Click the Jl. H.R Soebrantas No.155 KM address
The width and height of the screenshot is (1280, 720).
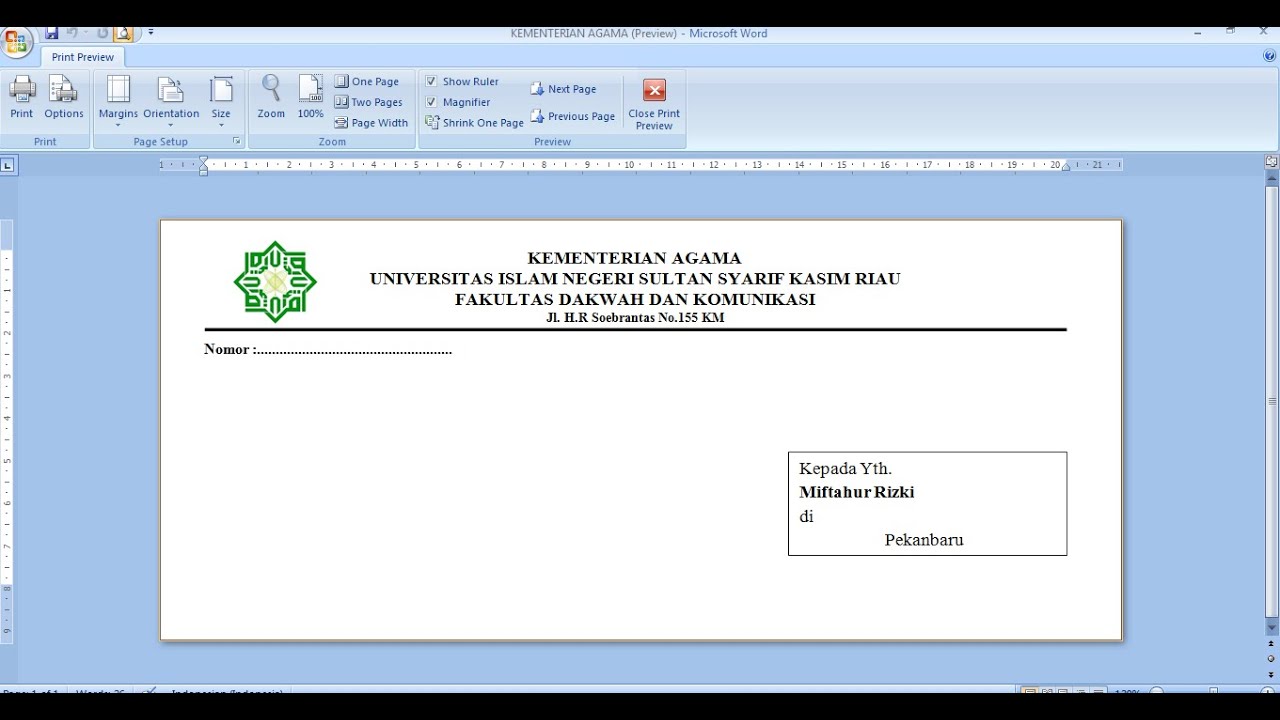(x=635, y=318)
